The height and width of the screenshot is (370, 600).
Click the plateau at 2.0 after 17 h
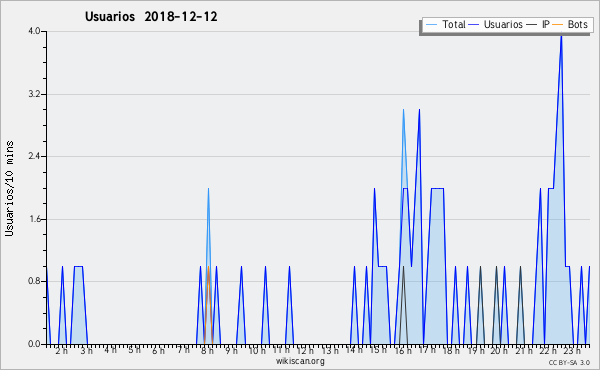[437, 188]
